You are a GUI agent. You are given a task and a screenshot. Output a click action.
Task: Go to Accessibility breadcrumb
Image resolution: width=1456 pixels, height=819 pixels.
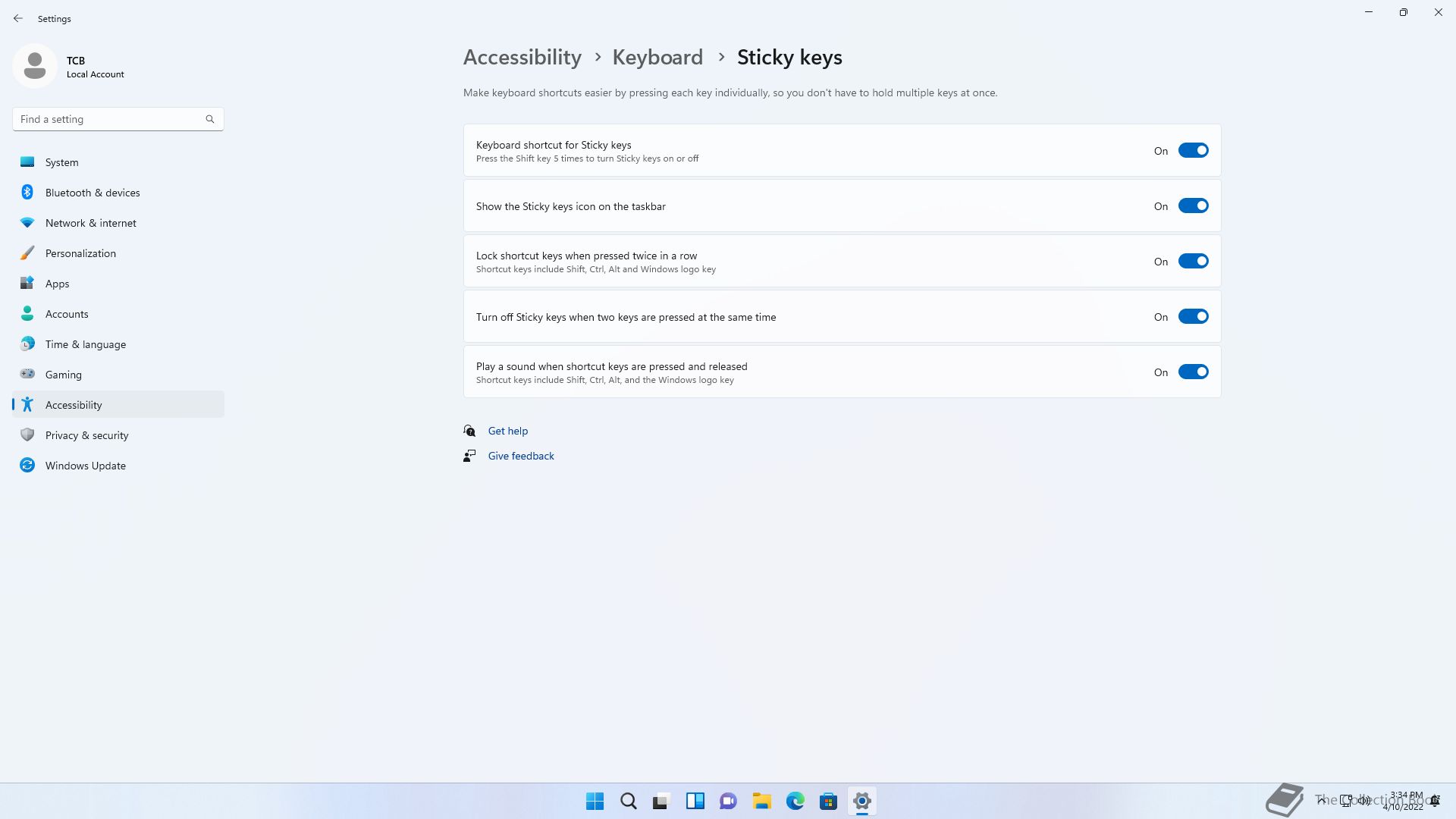point(522,57)
